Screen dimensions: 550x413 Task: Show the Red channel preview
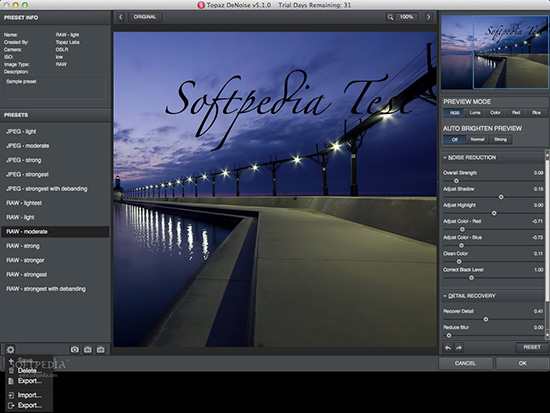(516, 113)
